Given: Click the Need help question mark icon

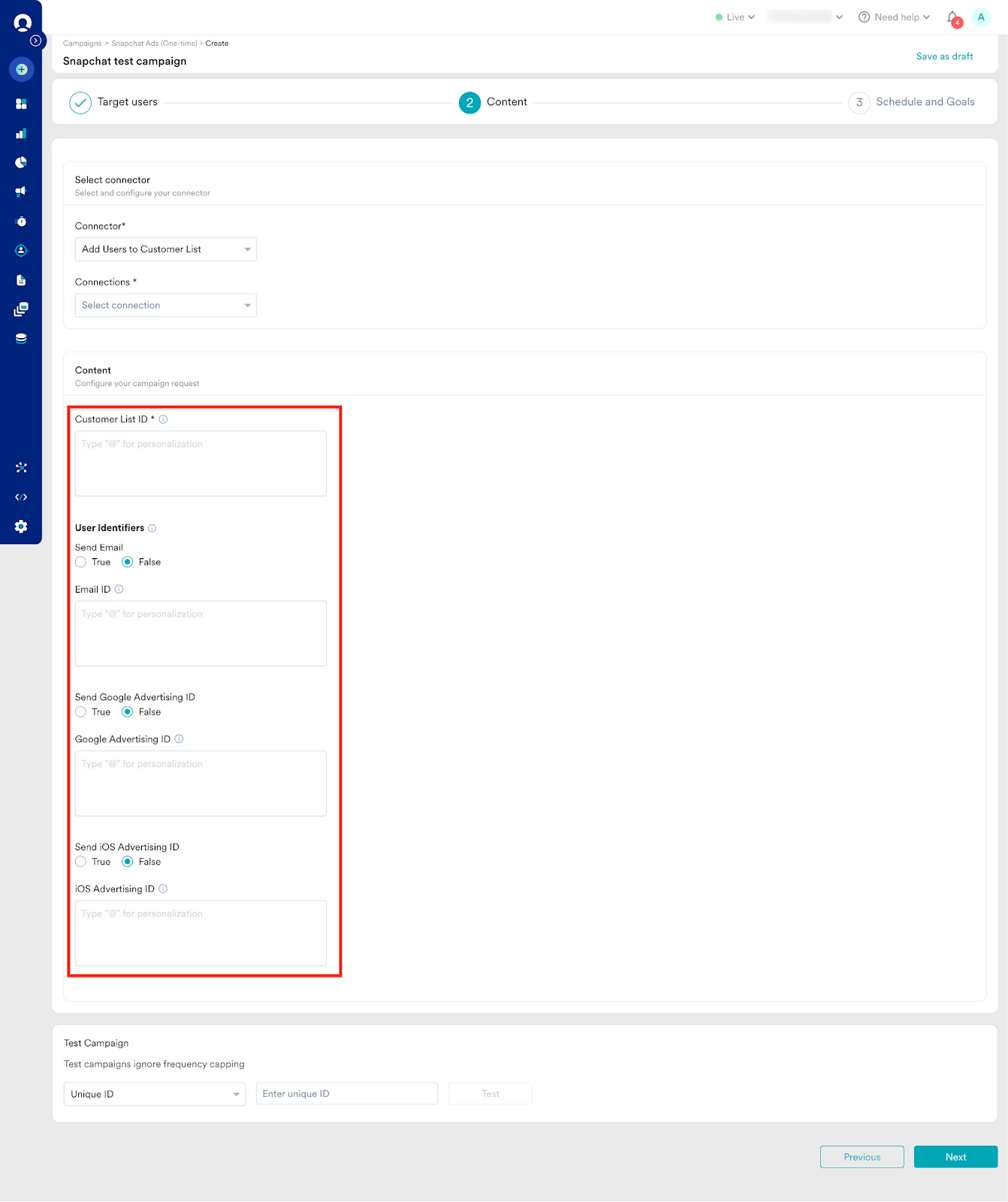Looking at the screenshot, I should [864, 17].
